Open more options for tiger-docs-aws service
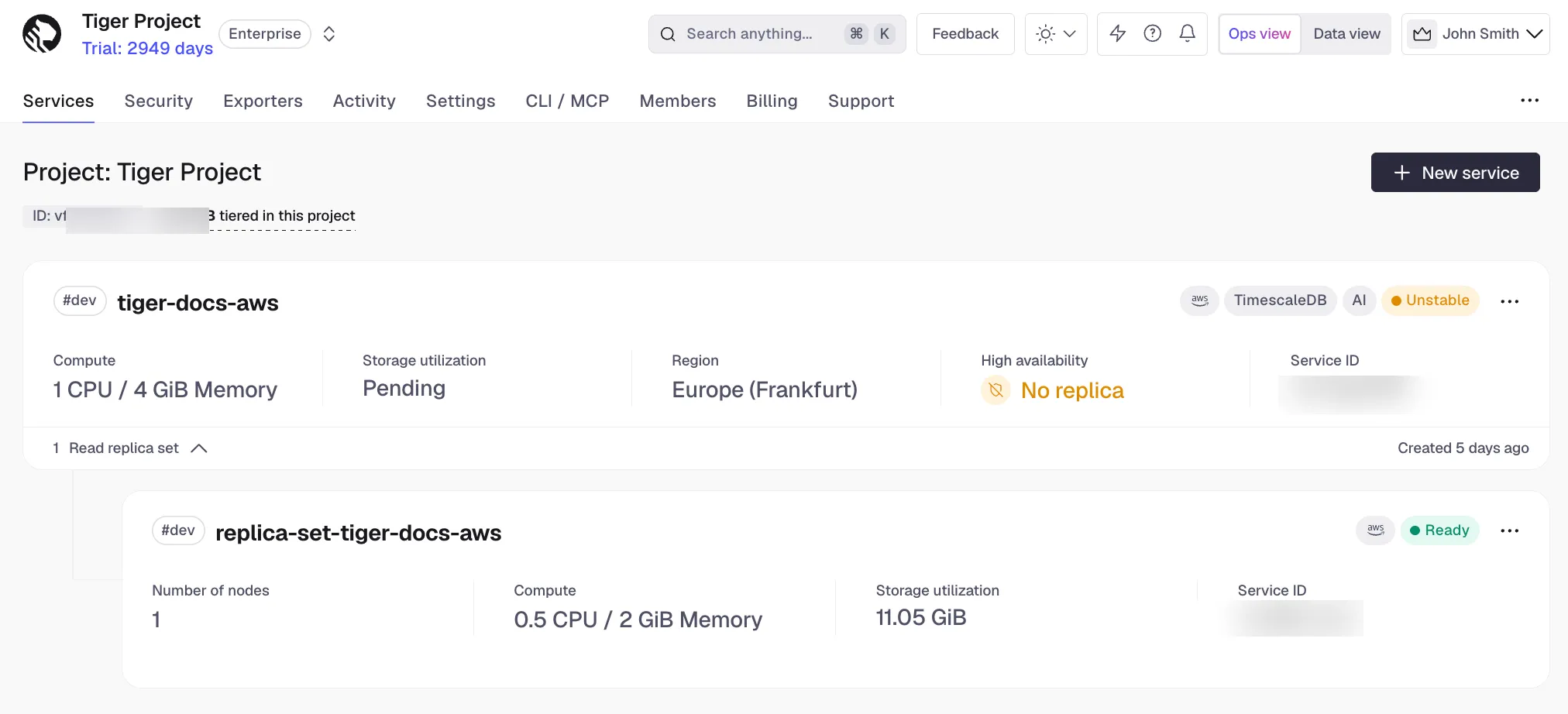This screenshot has height=714, width=1568. point(1510,301)
